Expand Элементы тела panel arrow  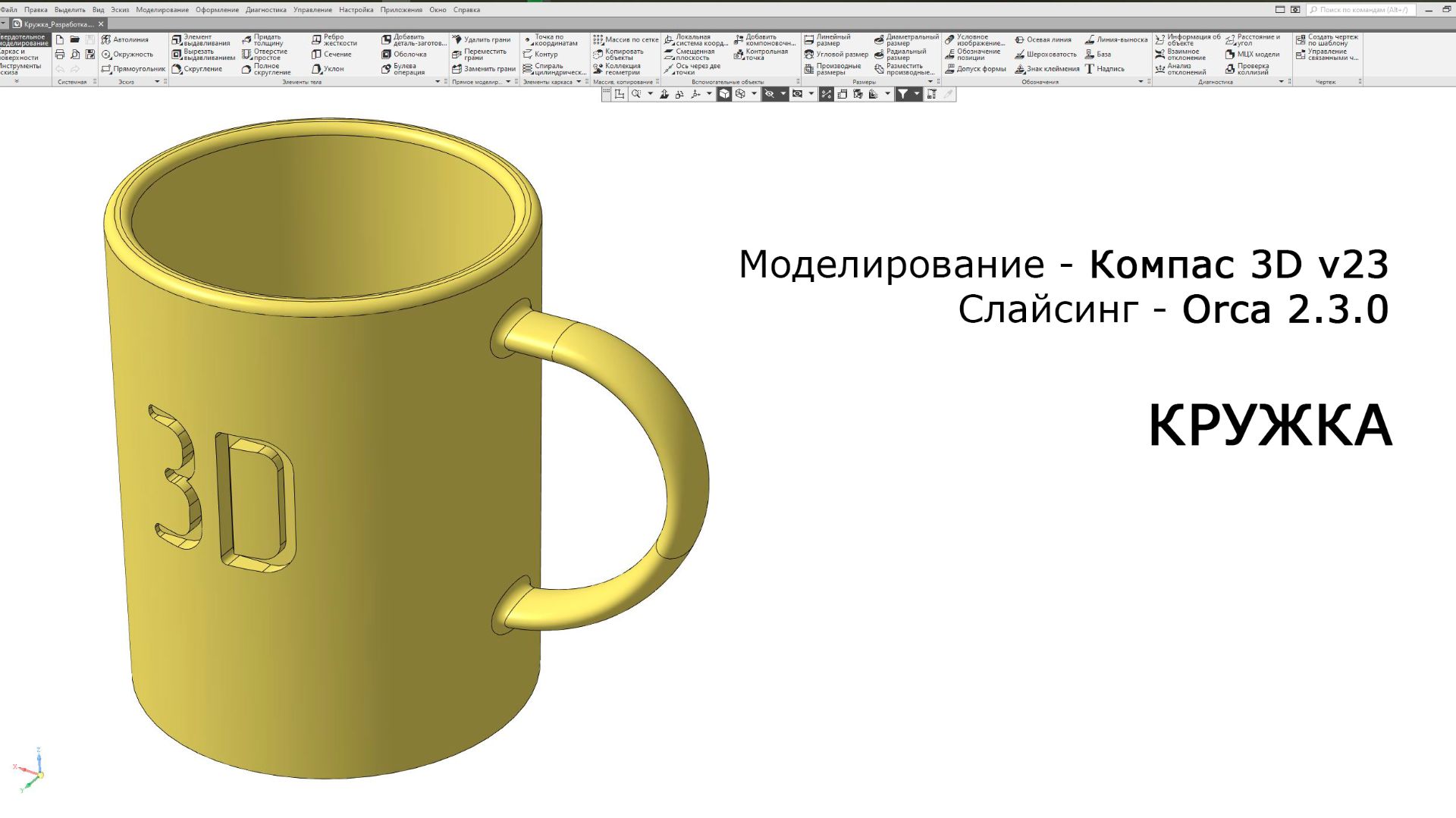coord(437,82)
